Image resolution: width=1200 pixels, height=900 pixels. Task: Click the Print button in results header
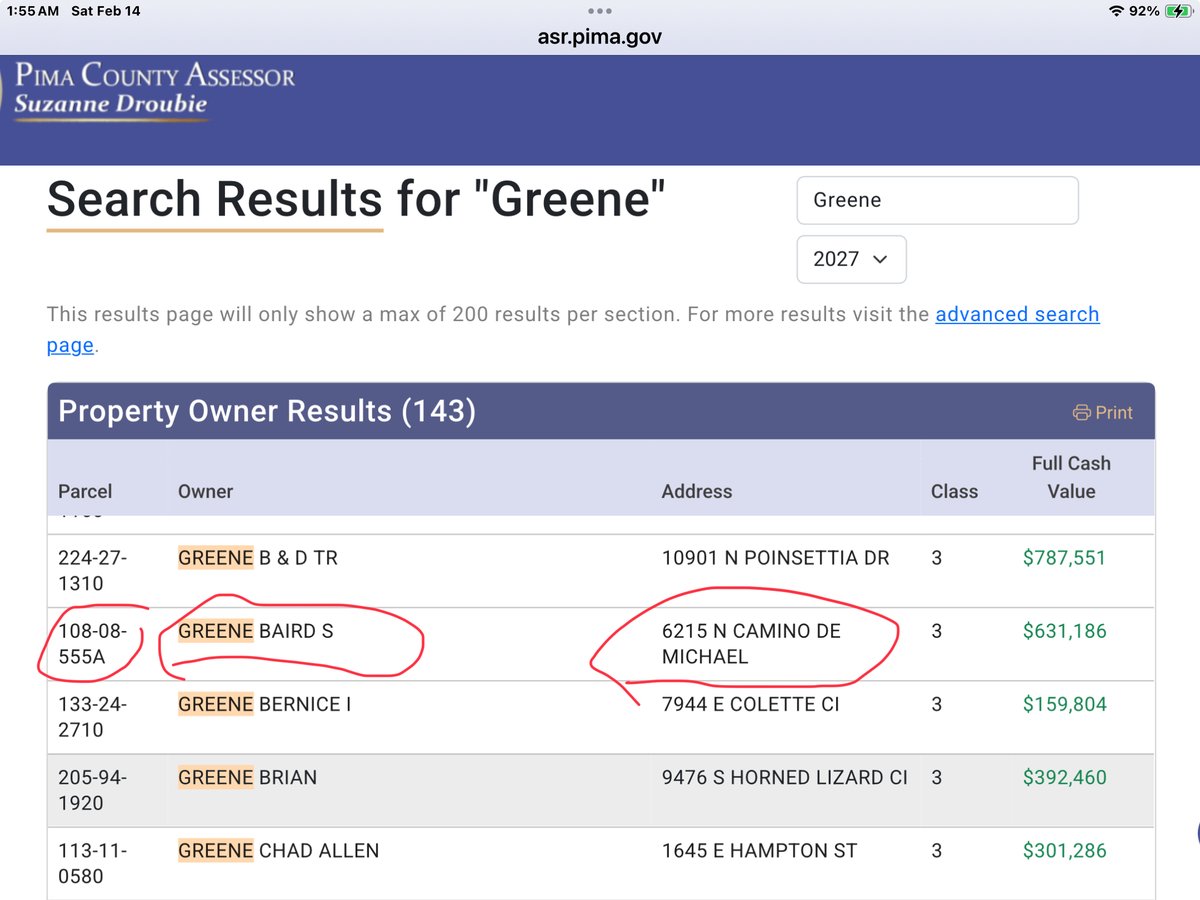pyautogui.click(x=1103, y=412)
